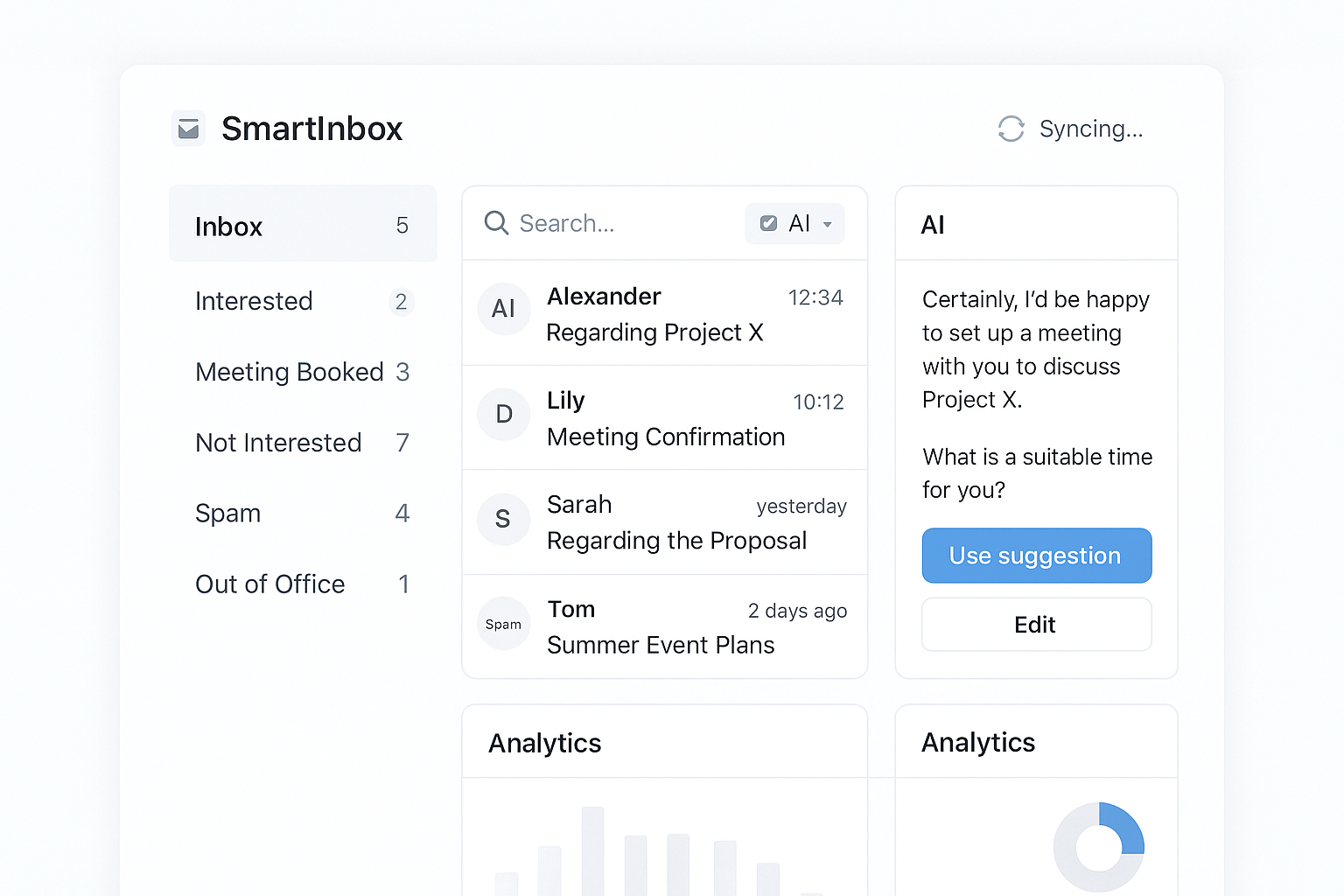Click the Use suggestion button
The height and width of the screenshot is (896, 1344).
[1036, 556]
